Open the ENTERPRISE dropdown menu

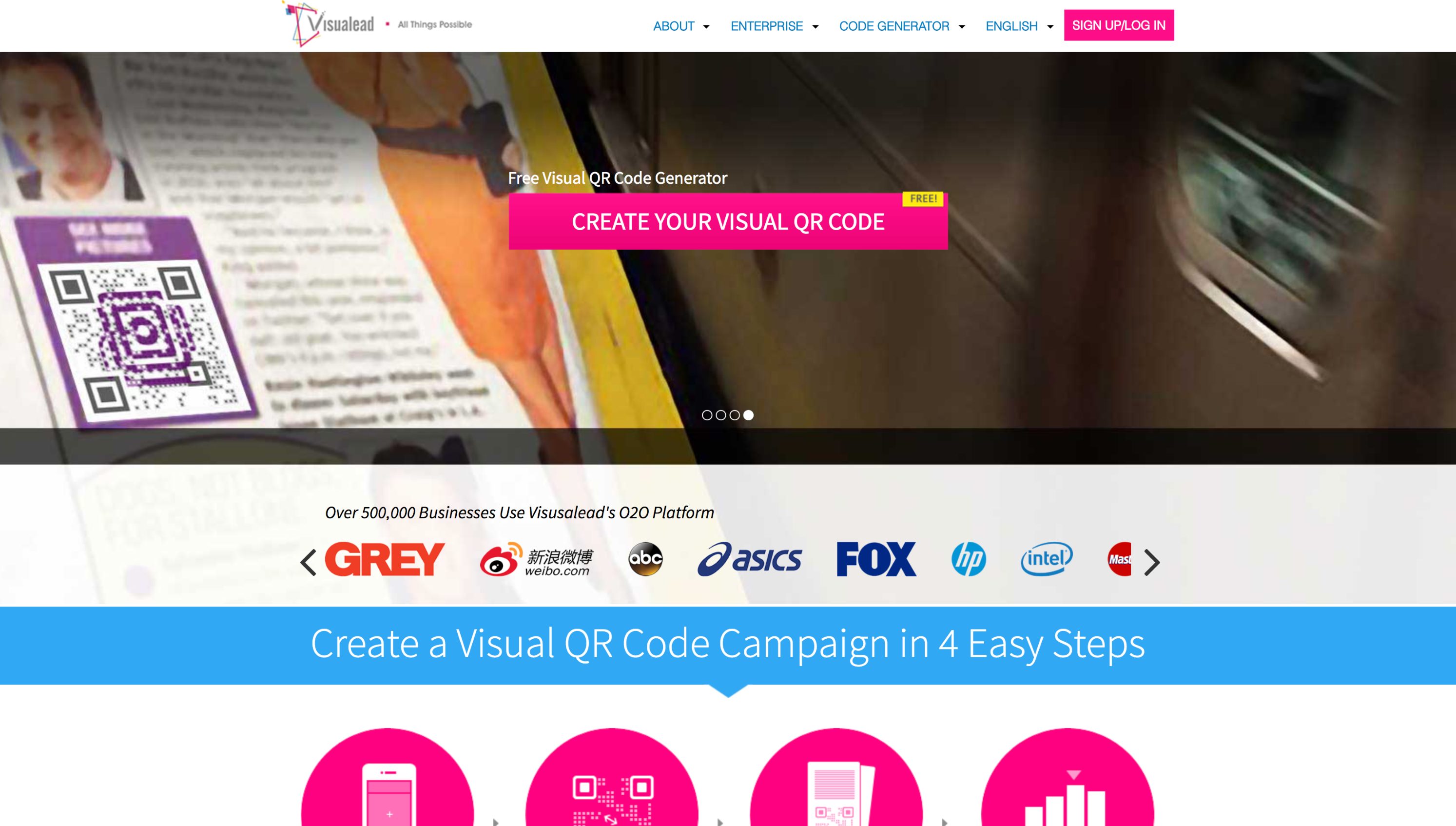tap(775, 26)
